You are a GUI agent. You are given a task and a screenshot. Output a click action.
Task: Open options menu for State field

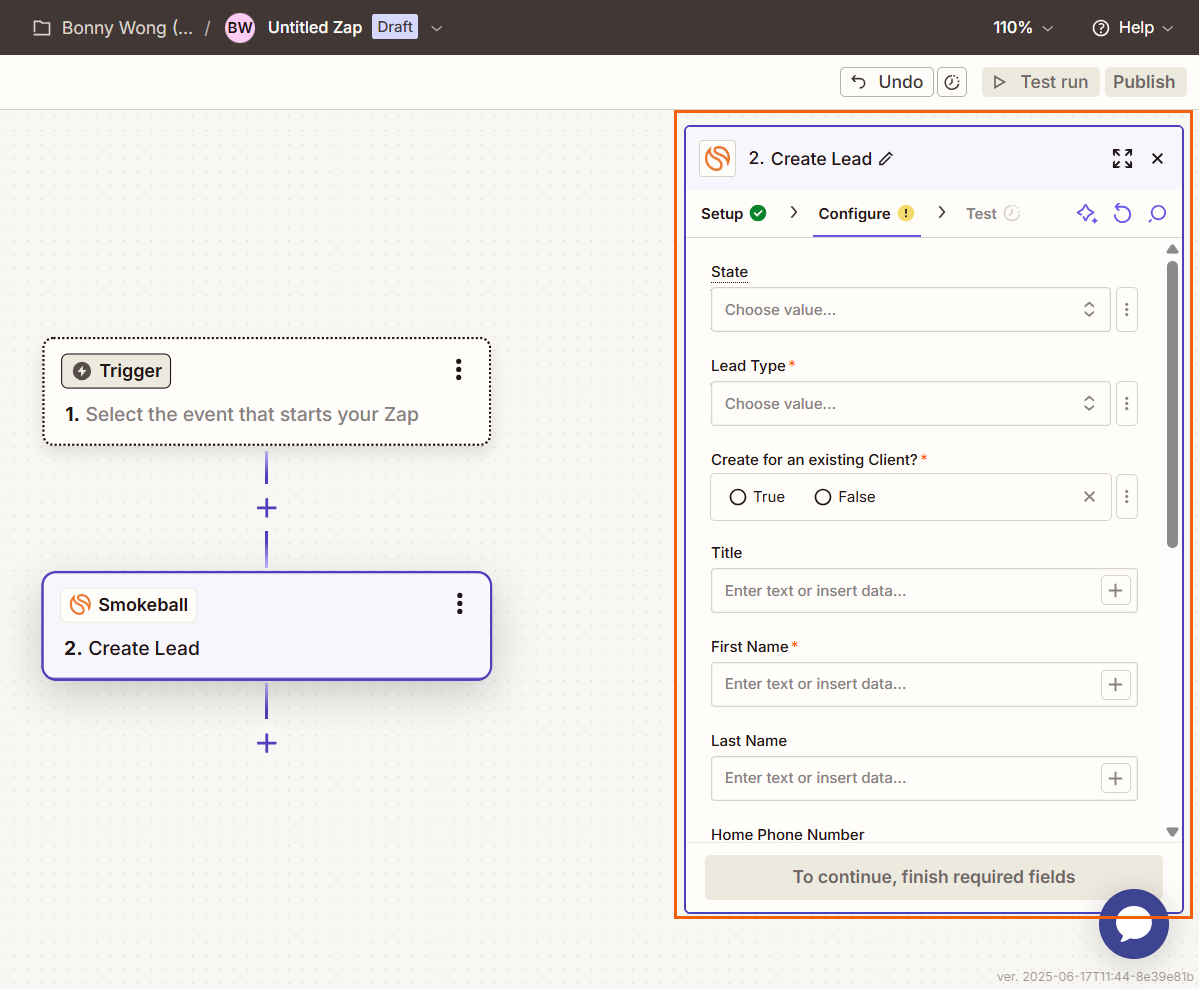point(1126,310)
